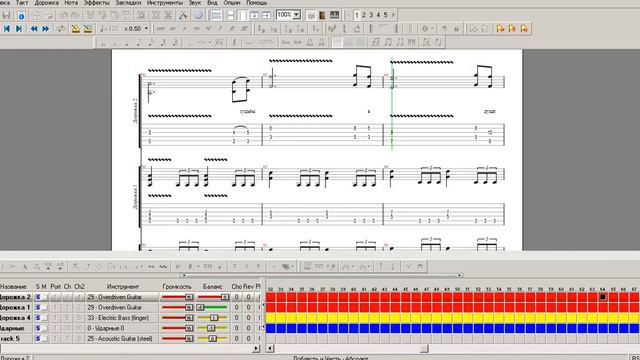Toggle the play-in-loop icon
This screenshot has height=360, width=640.
(x=61, y=29)
